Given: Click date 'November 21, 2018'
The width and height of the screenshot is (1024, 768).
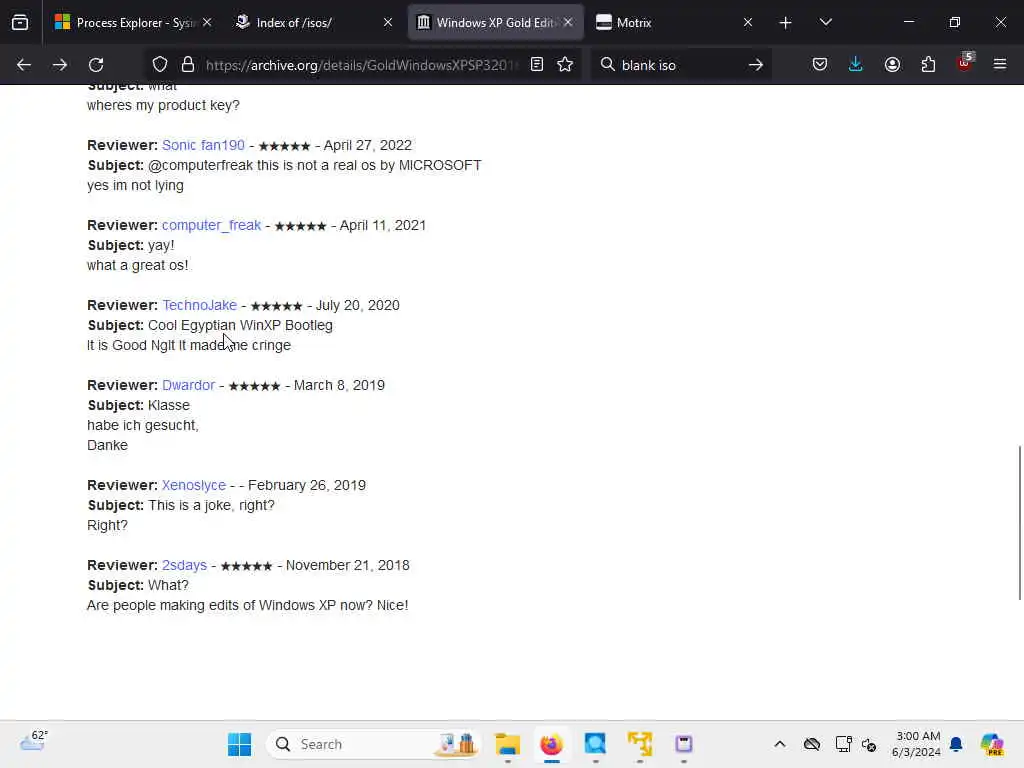Looking at the screenshot, I should coord(347,565).
